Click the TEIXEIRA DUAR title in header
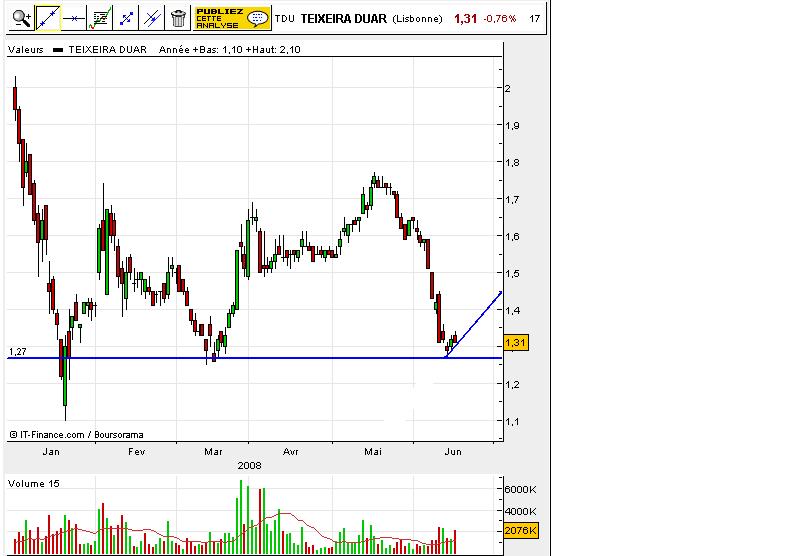Screen dimensions: 810x556 pos(344,19)
